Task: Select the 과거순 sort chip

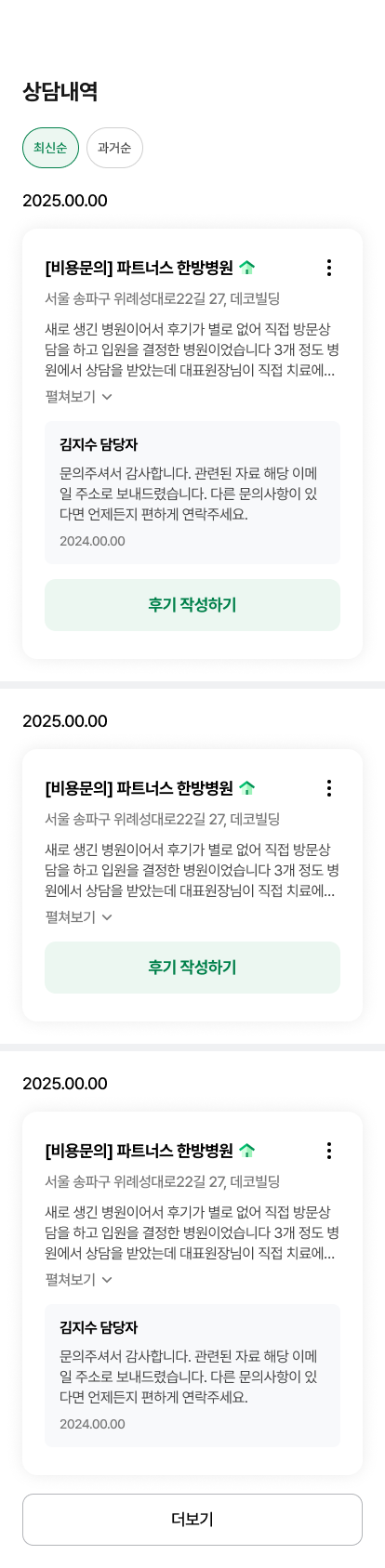Action: coord(114,148)
